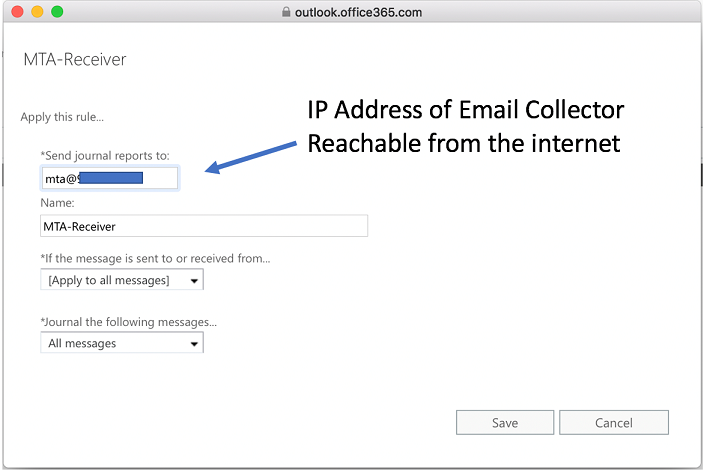Click the 'IP Address of Email Collector' text

tap(465, 110)
